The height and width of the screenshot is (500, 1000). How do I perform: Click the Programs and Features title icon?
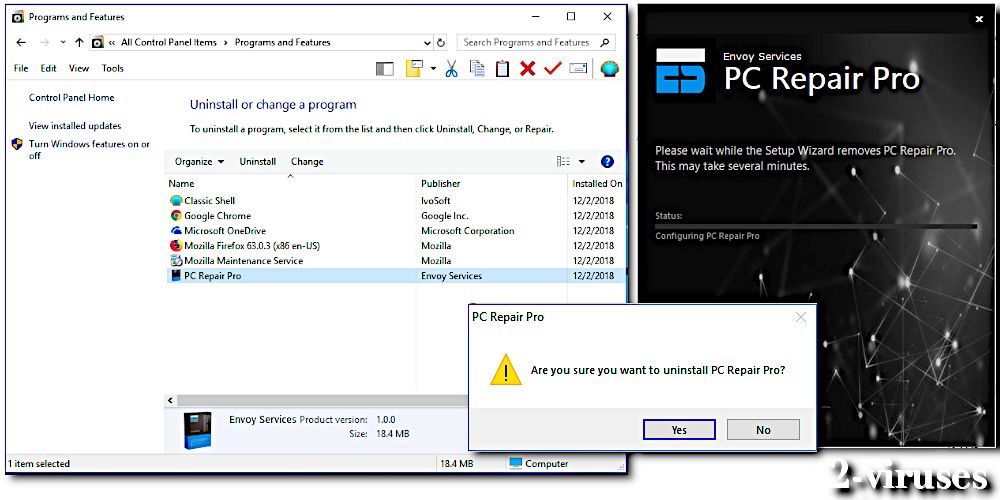coord(18,17)
